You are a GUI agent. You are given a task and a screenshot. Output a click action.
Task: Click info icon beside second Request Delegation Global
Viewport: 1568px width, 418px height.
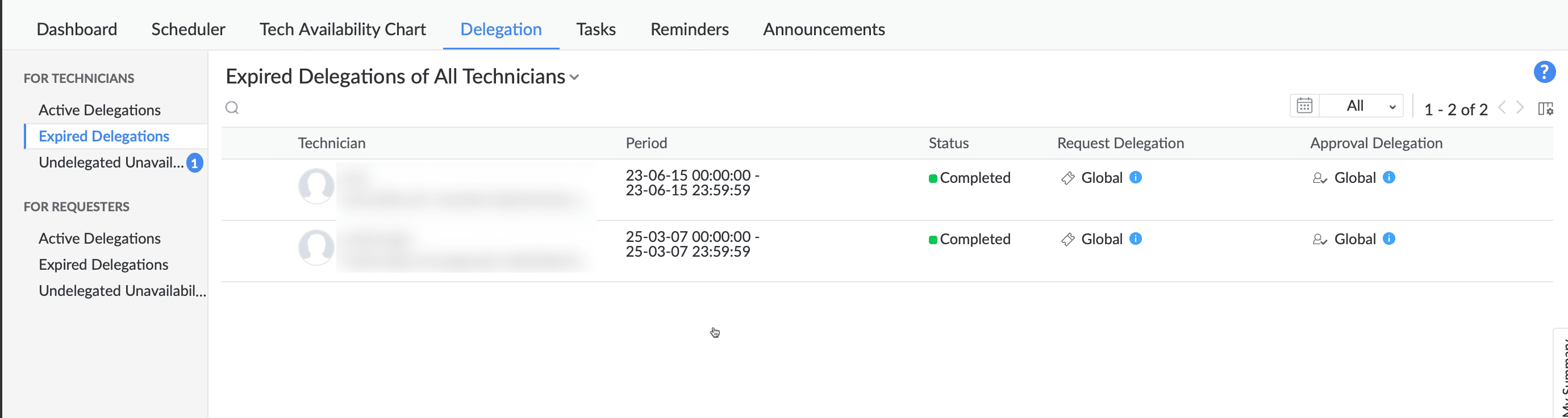[1135, 239]
